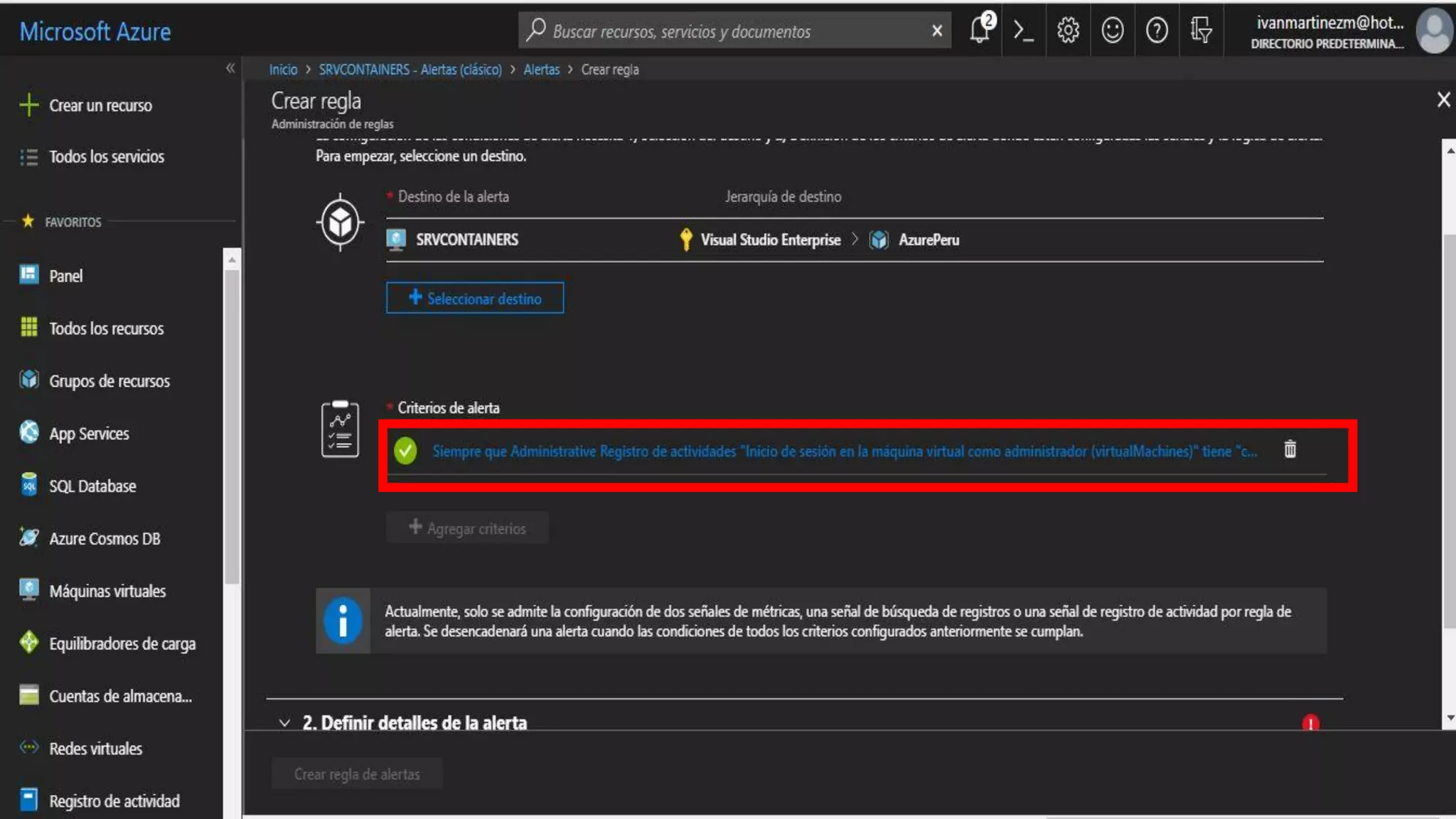Clear the search box with the X

(x=937, y=31)
